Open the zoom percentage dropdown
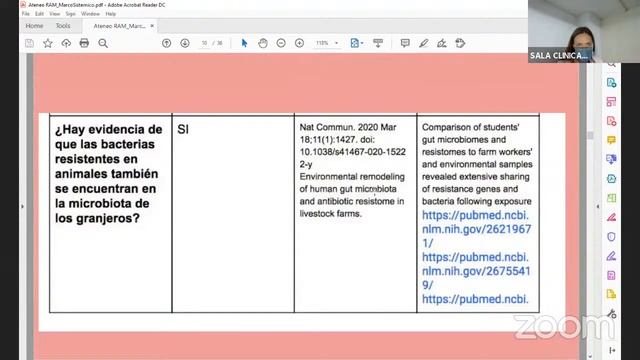 click(336, 43)
